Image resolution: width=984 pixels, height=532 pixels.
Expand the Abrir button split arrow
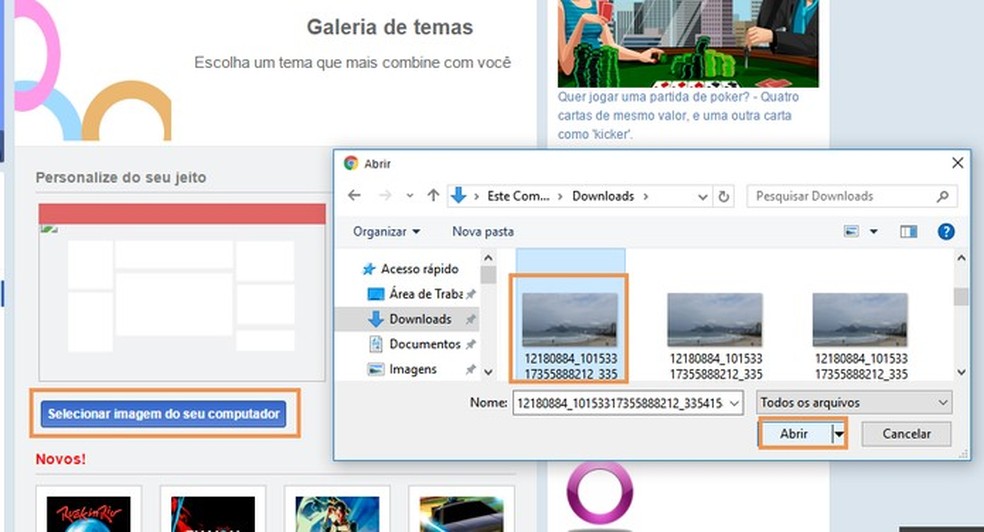838,434
